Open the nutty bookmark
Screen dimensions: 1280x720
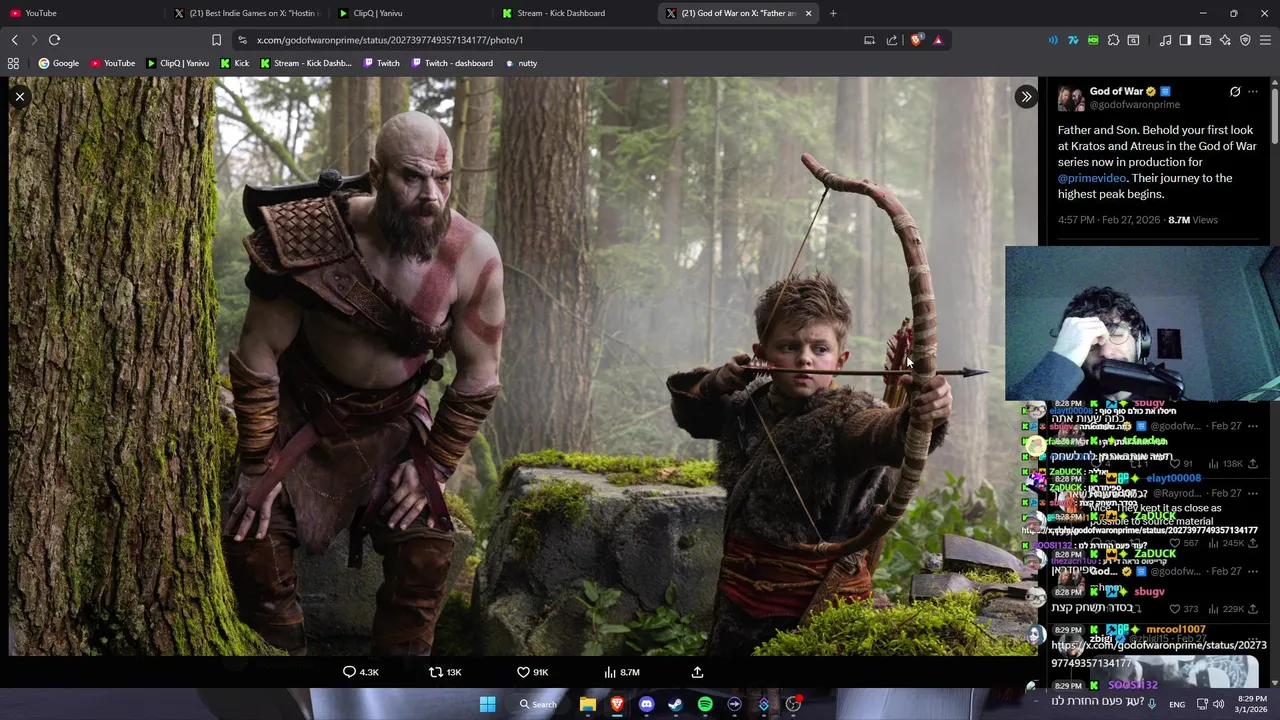click(x=521, y=63)
